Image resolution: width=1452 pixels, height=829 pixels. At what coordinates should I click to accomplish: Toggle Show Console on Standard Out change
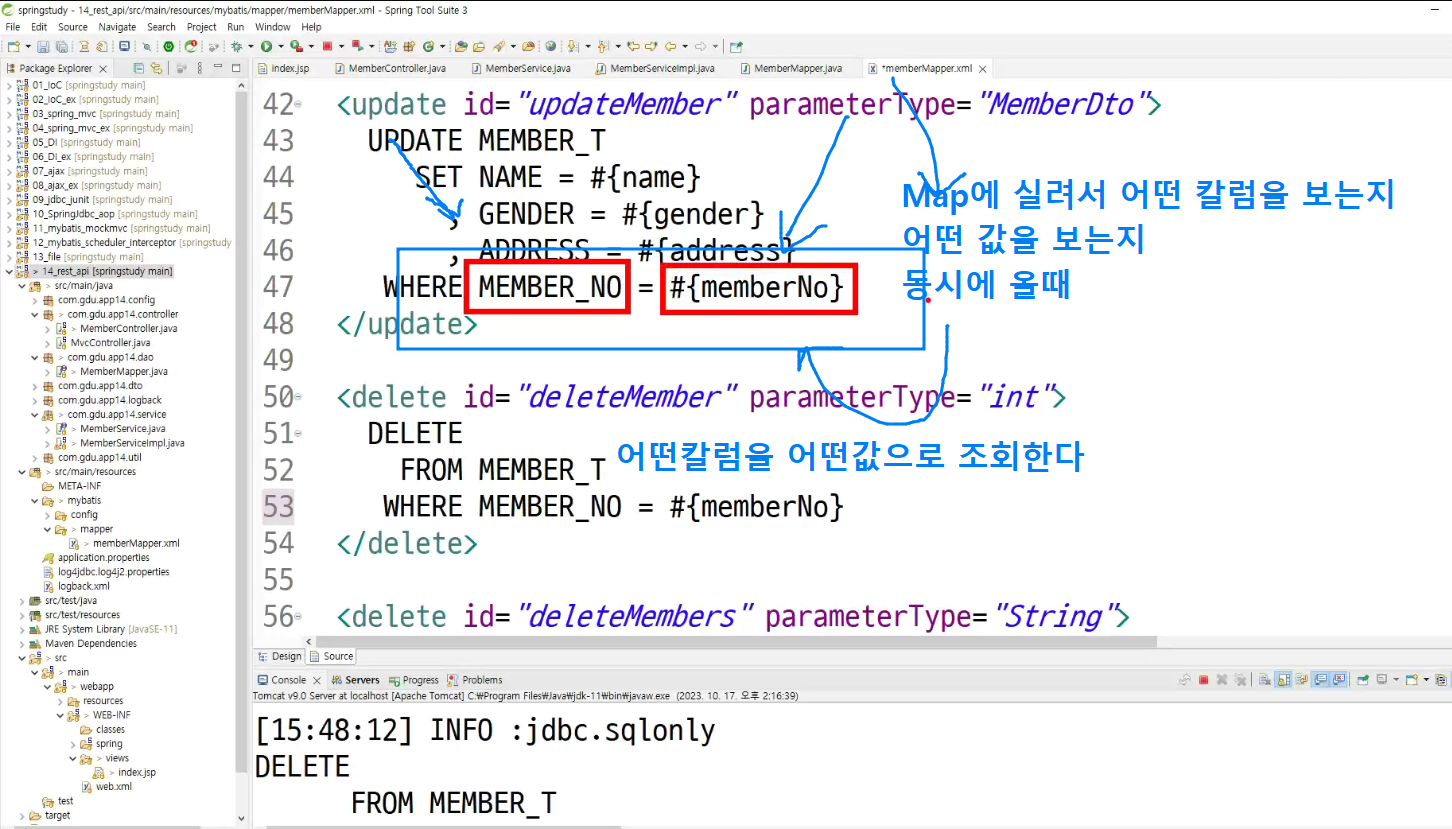1319,680
